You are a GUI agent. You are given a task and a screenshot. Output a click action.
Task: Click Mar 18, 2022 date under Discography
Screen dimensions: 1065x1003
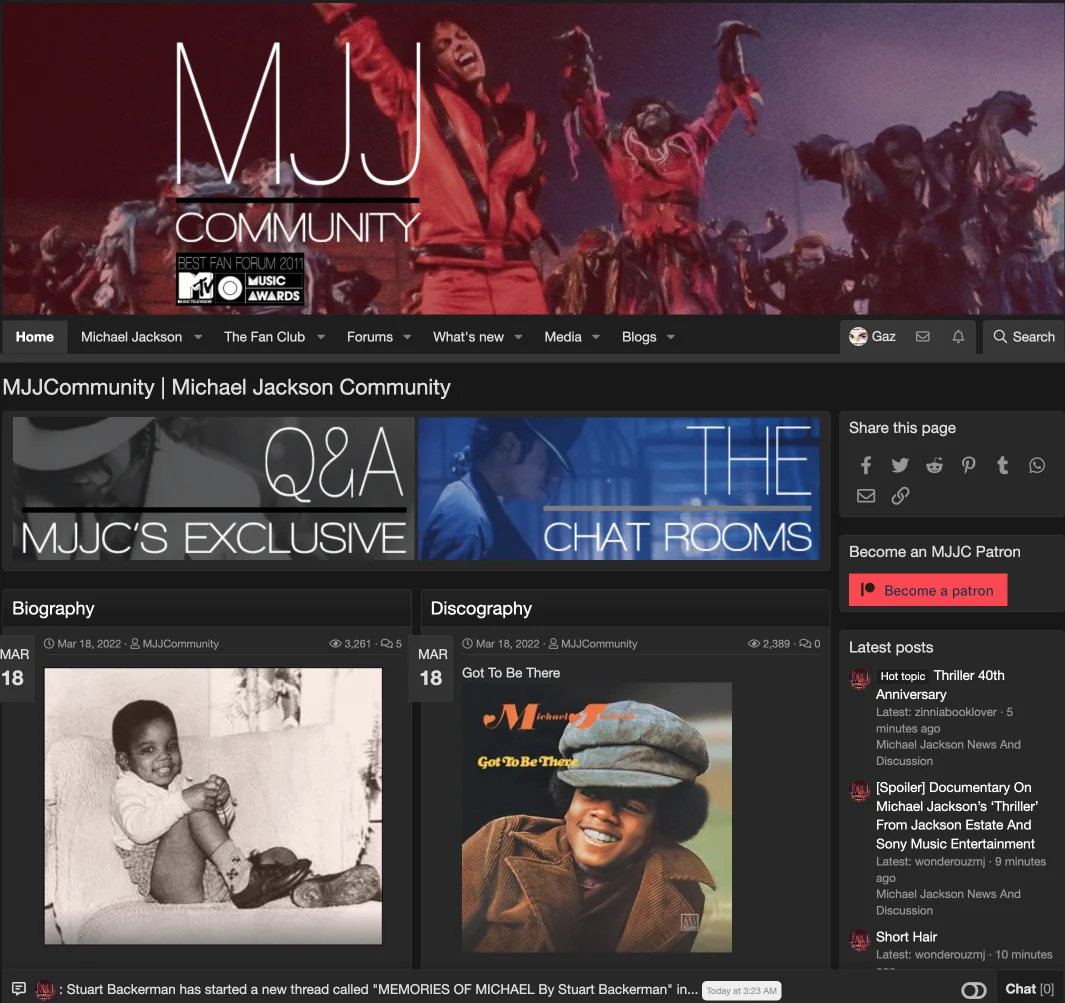(507, 644)
